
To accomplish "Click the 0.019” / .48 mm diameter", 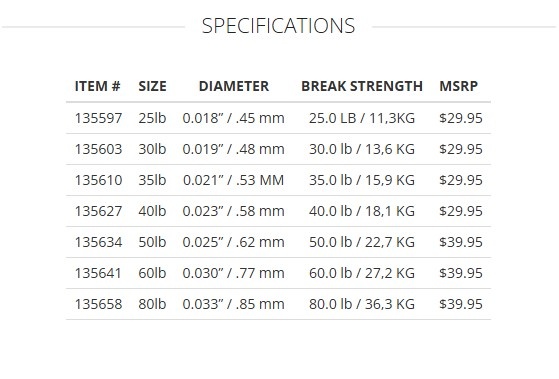I will click(x=234, y=149).
